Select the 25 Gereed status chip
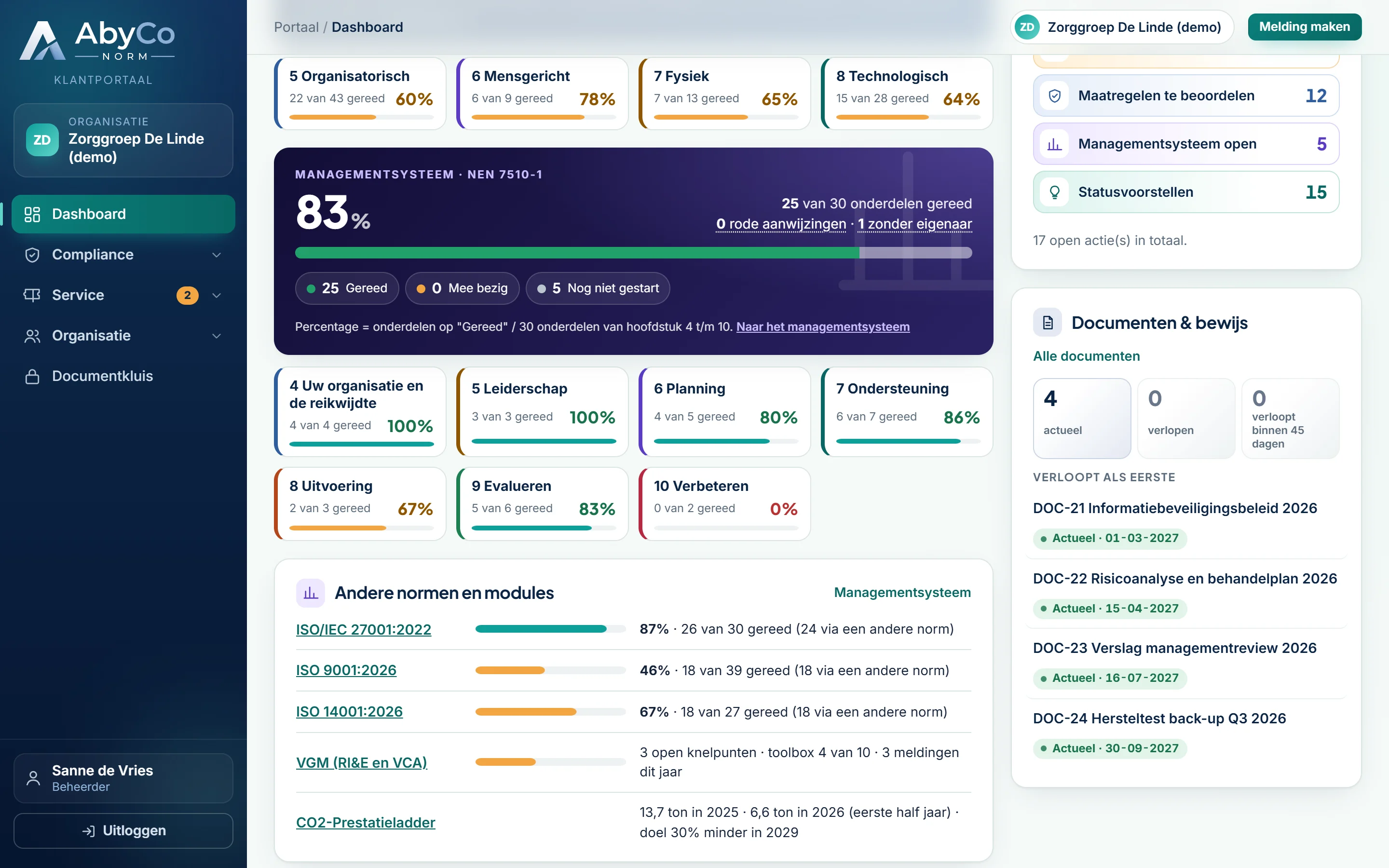The height and width of the screenshot is (868, 1389). tap(347, 288)
